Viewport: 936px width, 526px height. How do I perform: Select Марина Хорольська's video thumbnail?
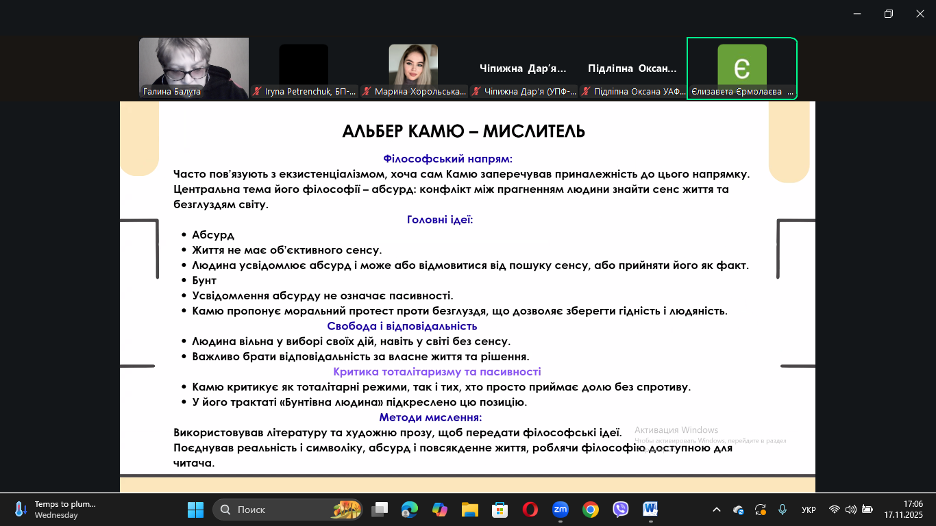point(413,68)
